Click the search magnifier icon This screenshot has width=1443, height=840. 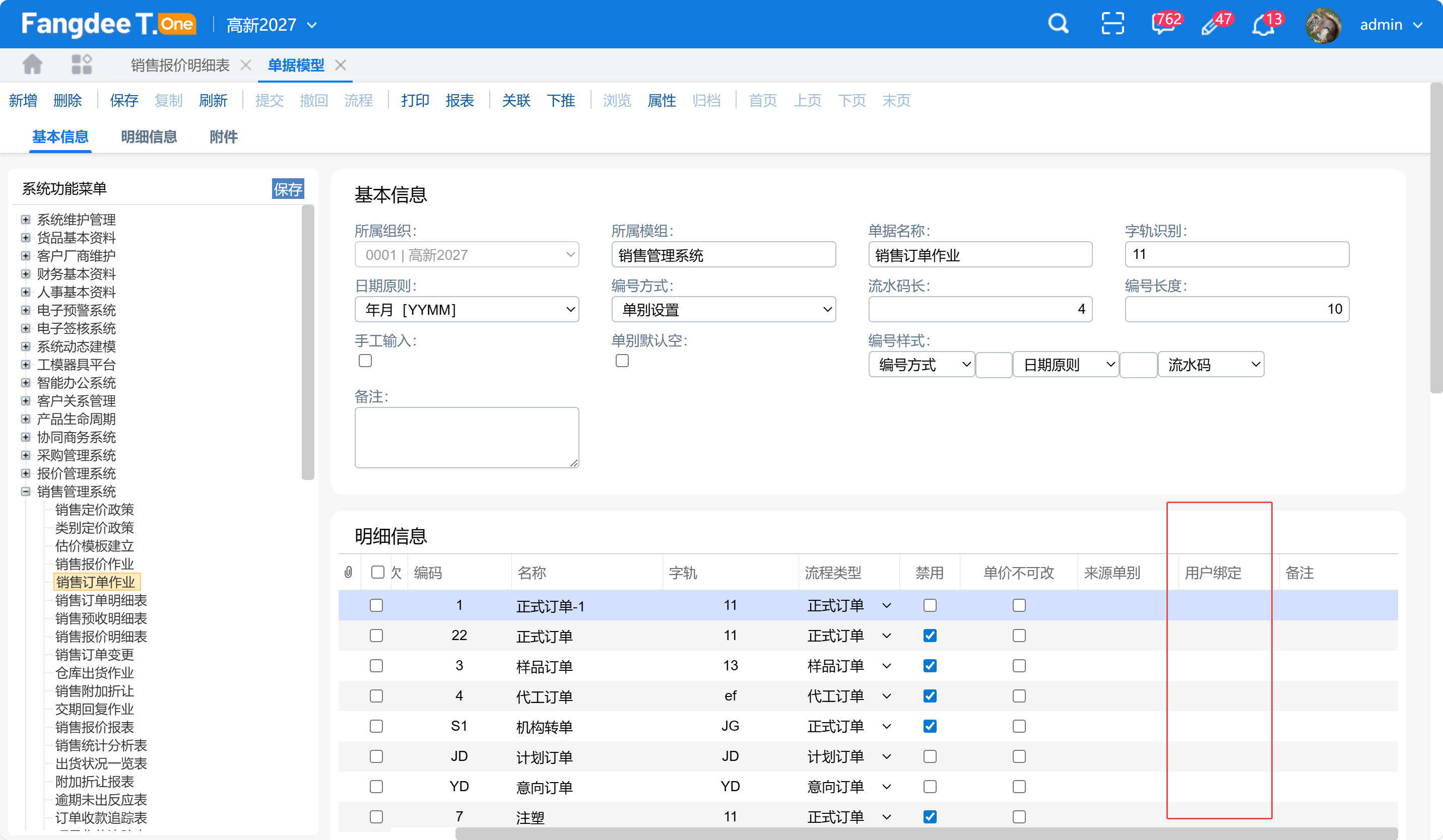pyautogui.click(x=1058, y=24)
